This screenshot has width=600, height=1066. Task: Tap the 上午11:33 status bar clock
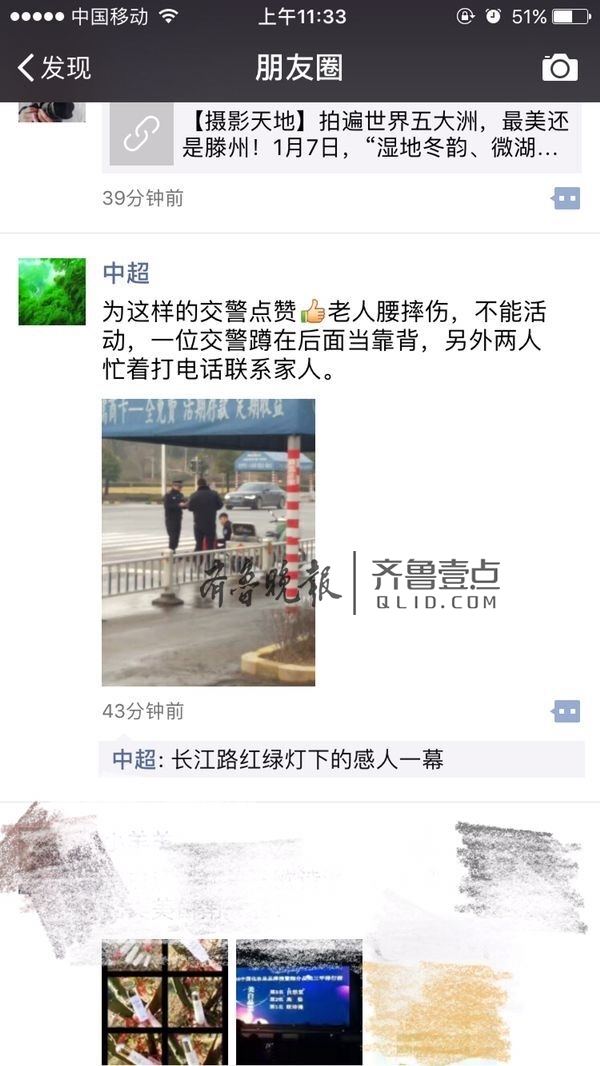(x=302, y=16)
